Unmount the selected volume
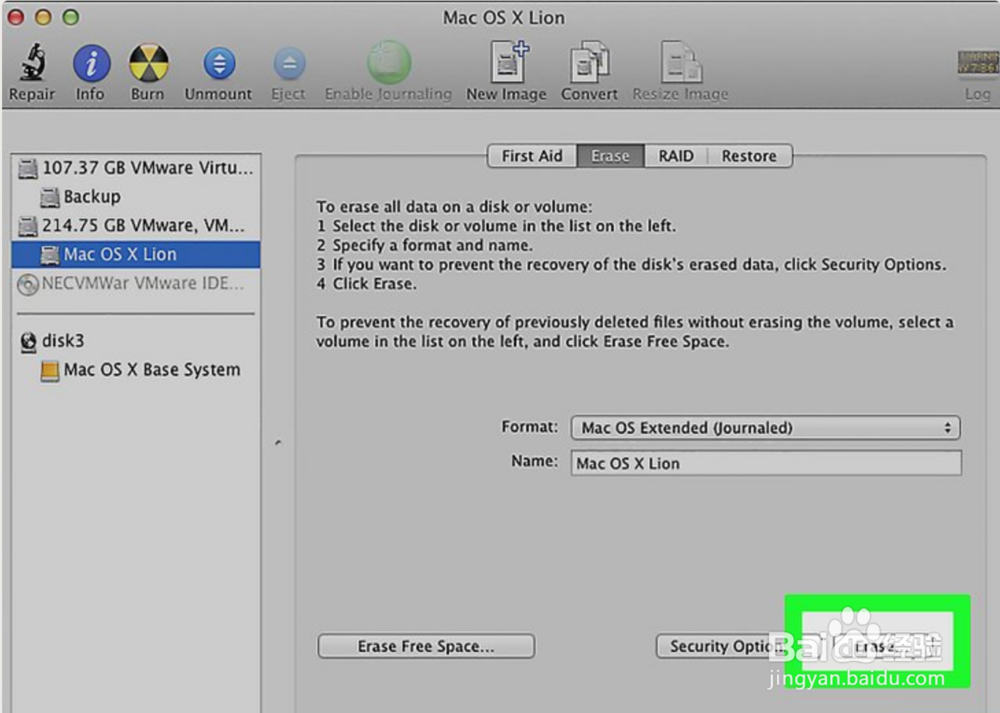Image resolution: width=1000 pixels, height=713 pixels. tap(219, 63)
